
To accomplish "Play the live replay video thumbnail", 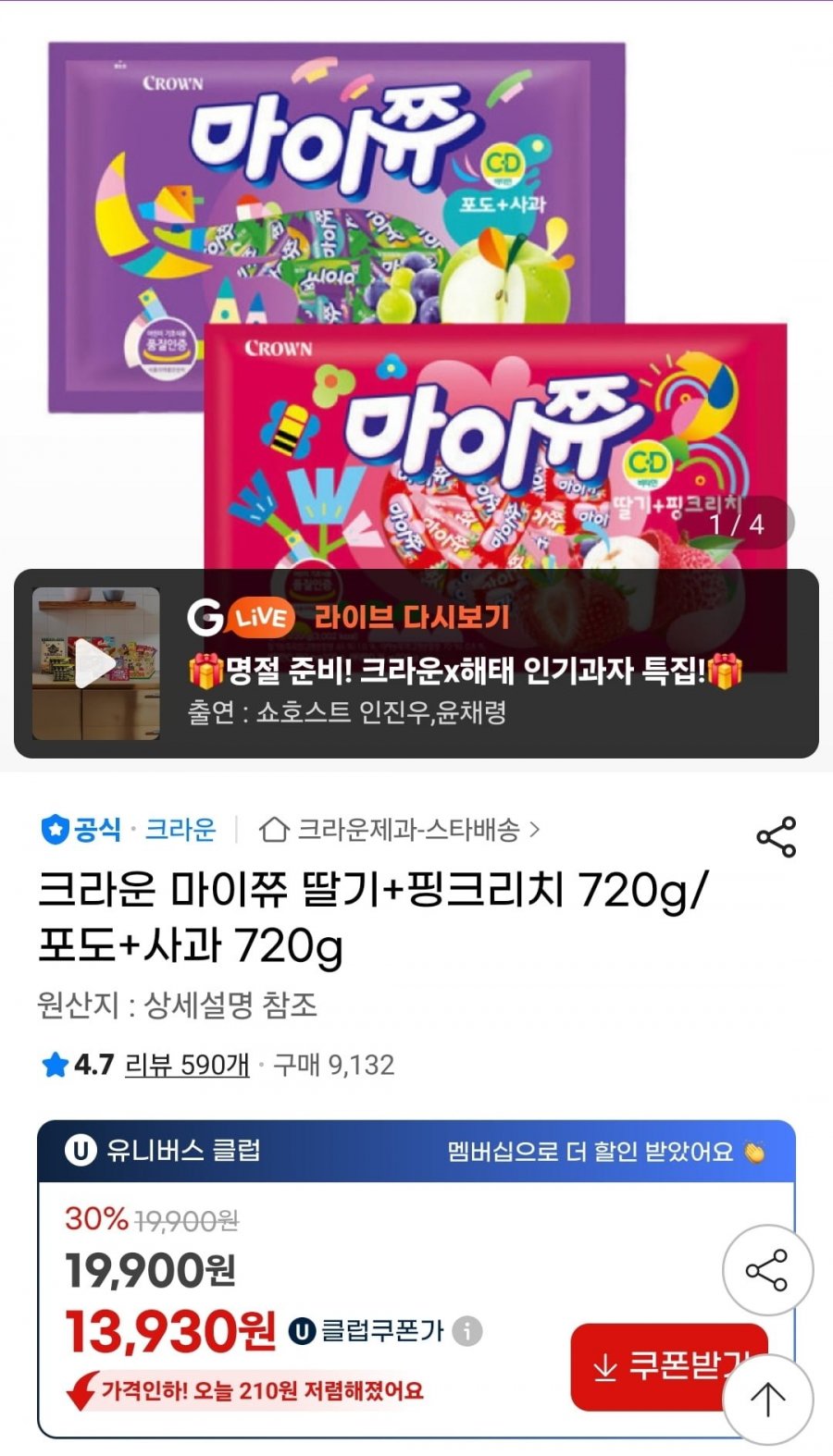I will click(x=96, y=663).
